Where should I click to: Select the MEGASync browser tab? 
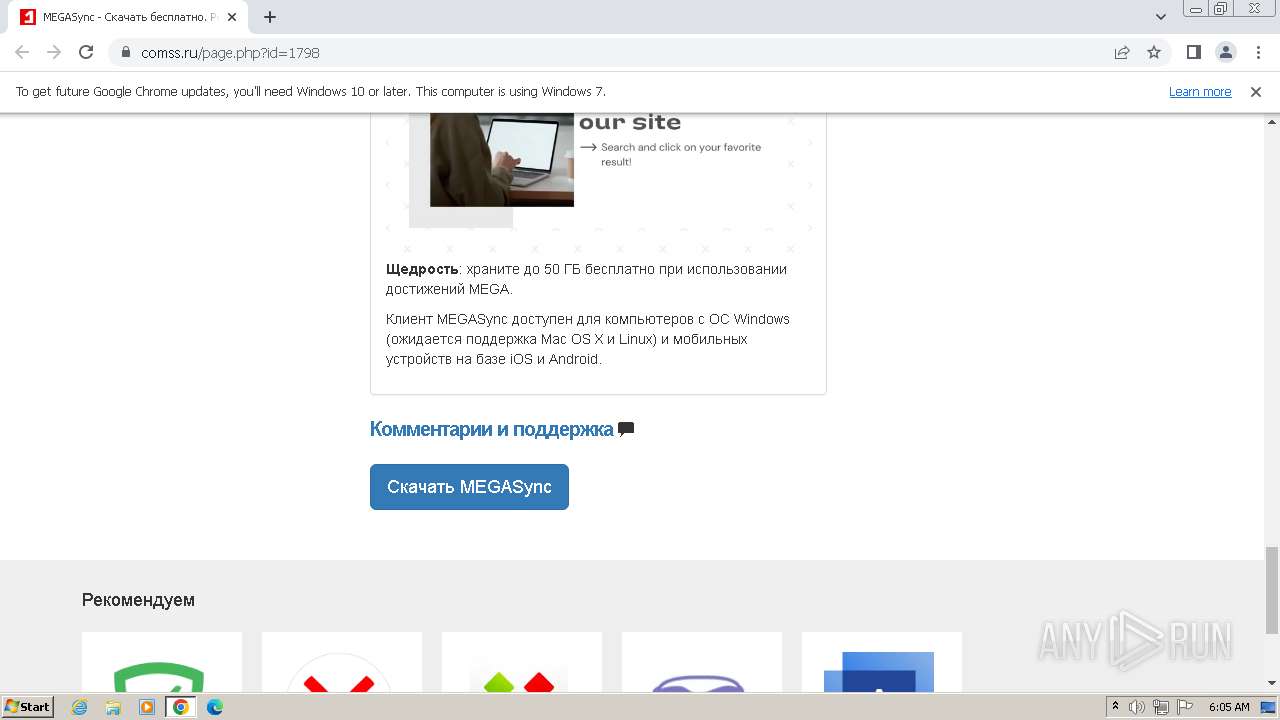(127, 17)
